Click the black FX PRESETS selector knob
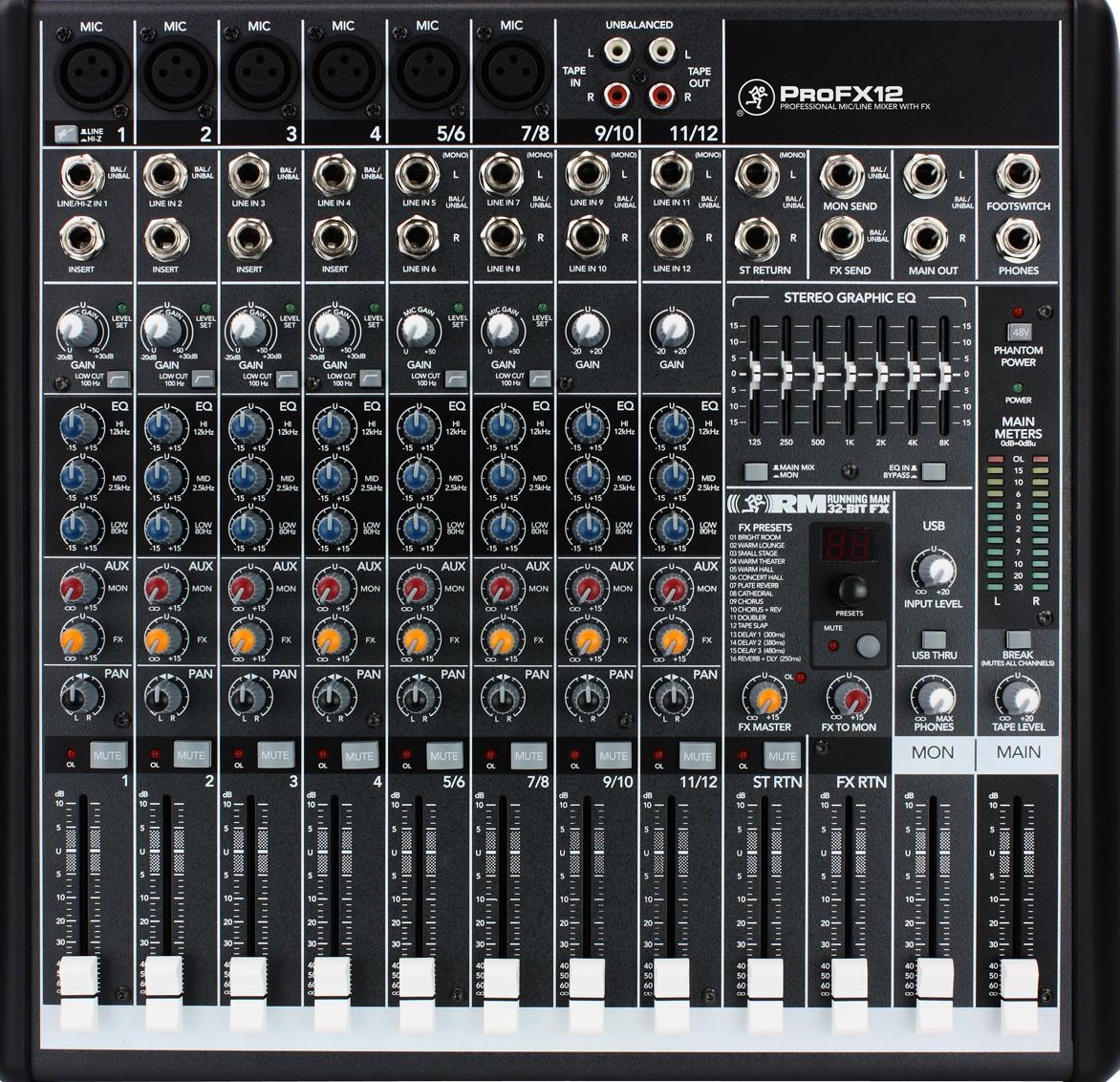 tap(852, 591)
